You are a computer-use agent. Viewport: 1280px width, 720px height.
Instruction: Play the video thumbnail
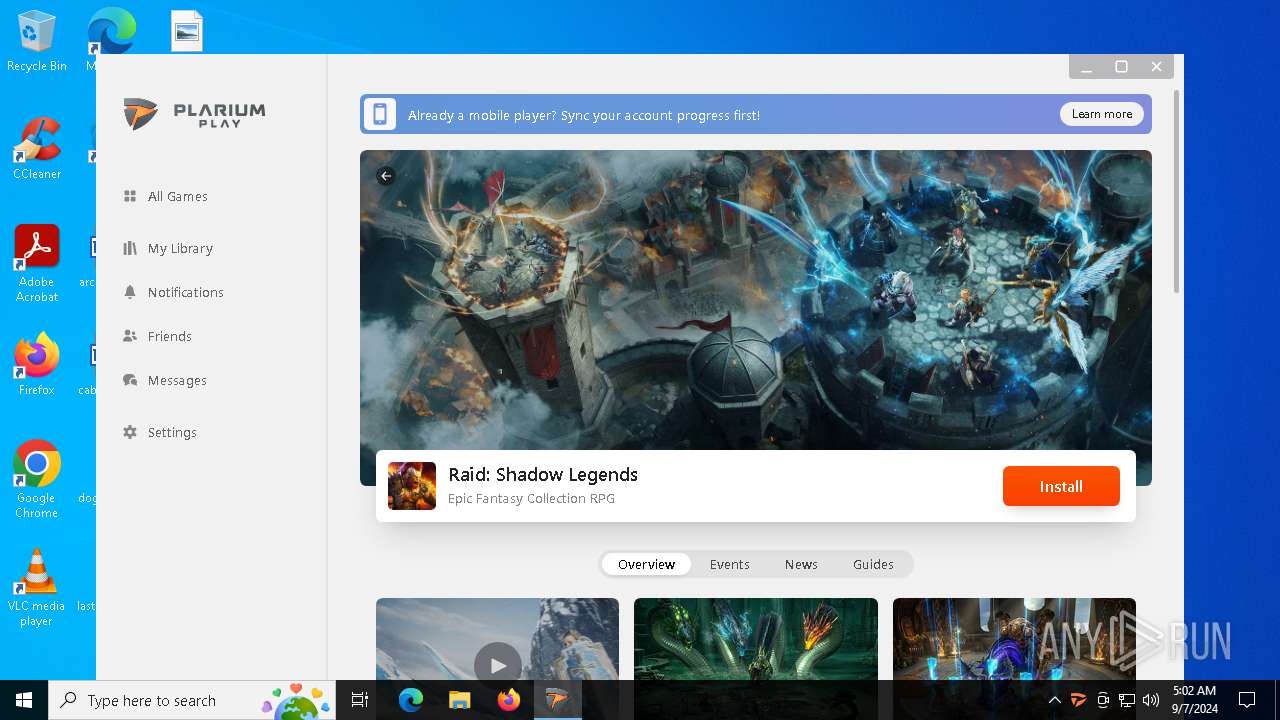tap(498, 664)
